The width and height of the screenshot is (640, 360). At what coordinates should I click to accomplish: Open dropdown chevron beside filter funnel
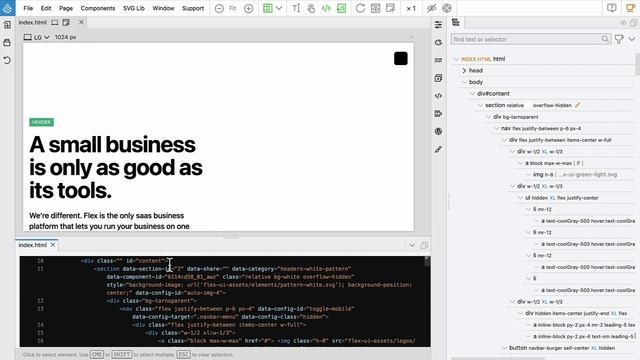pos(632,39)
